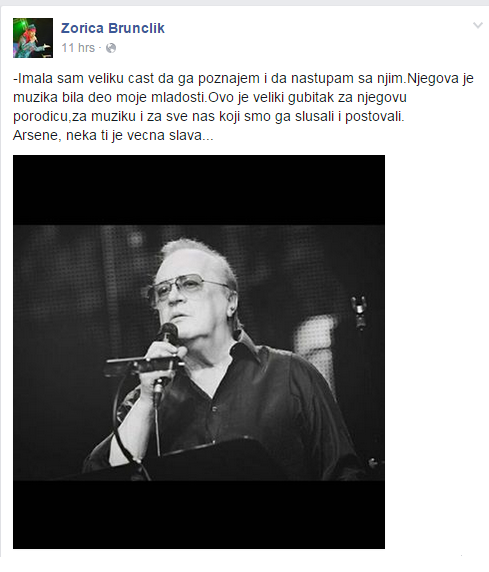Click the line Arsene, neka ti je vecna slava

(x=113, y=135)
